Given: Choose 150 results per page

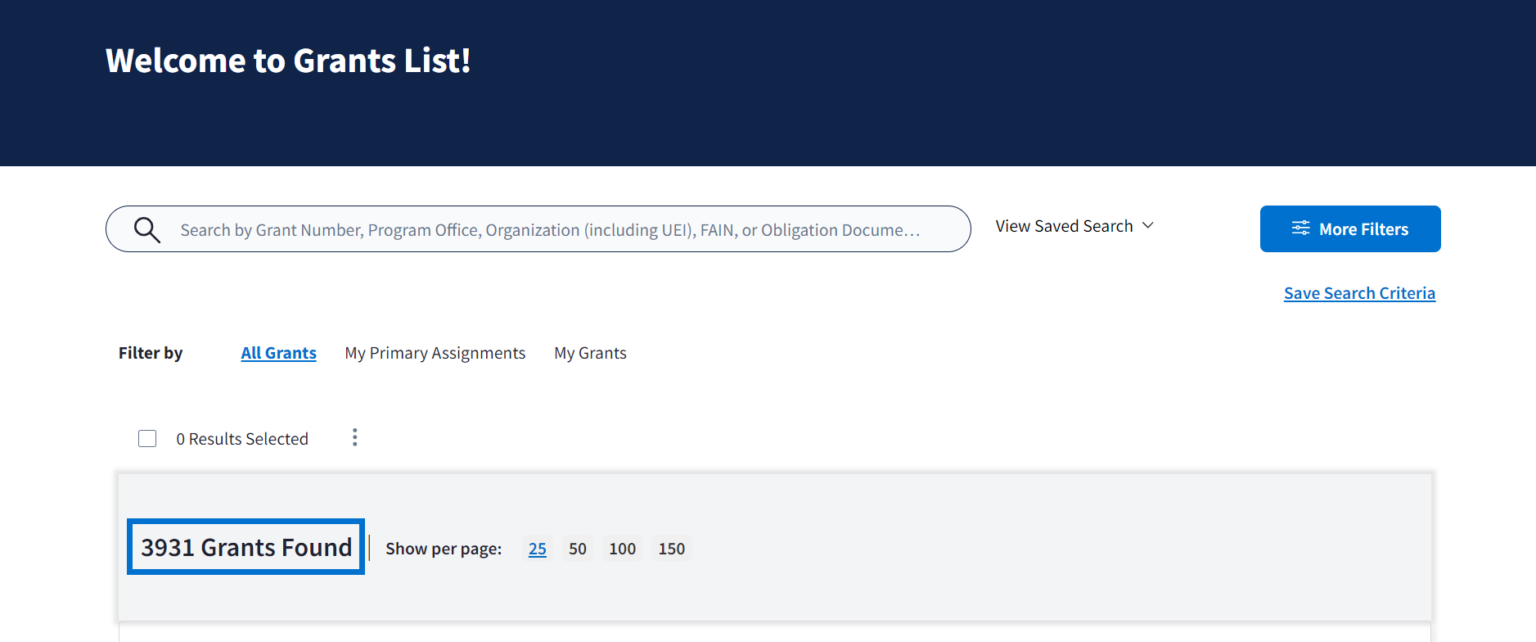Looking at the screenshot, I should 671,548.
